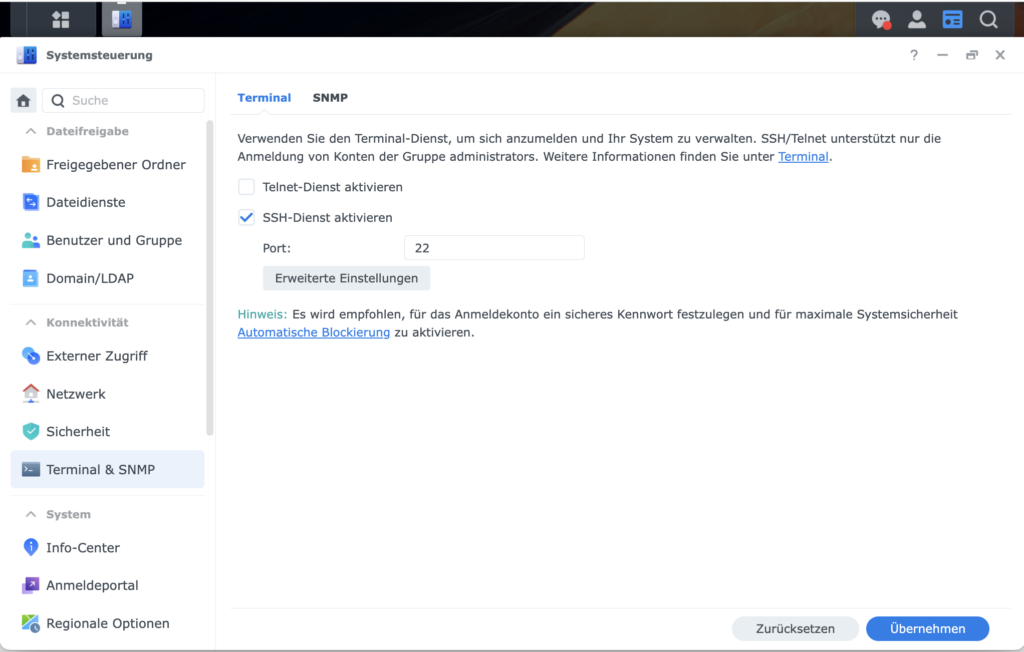
Task: Click the Regionale Optionen icon
Action: click(x=31, y=623)
